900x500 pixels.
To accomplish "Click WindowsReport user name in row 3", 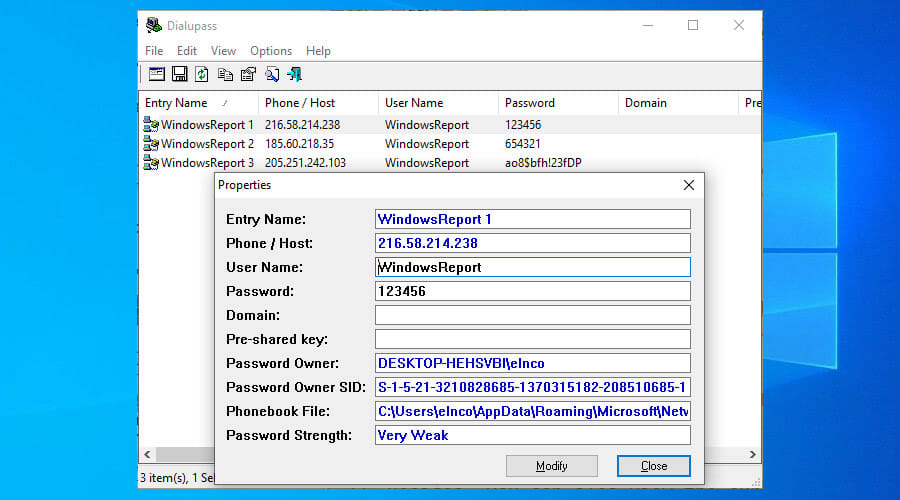I will pos(426,162).
